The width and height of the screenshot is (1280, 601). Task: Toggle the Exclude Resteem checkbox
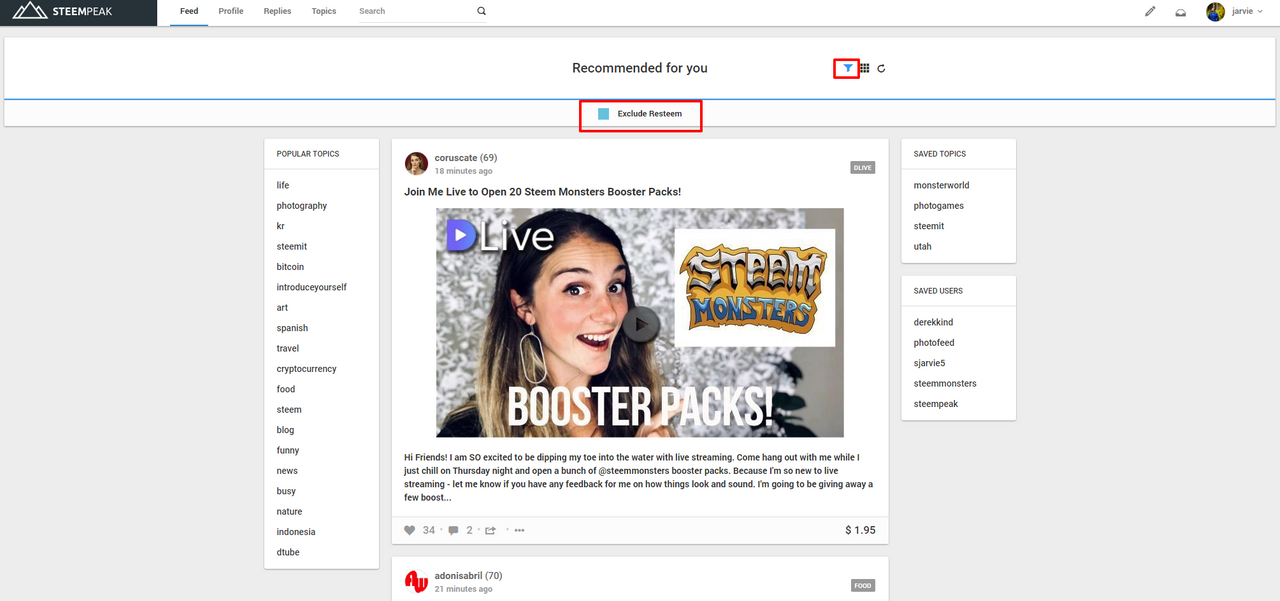(x=603, y=114)
